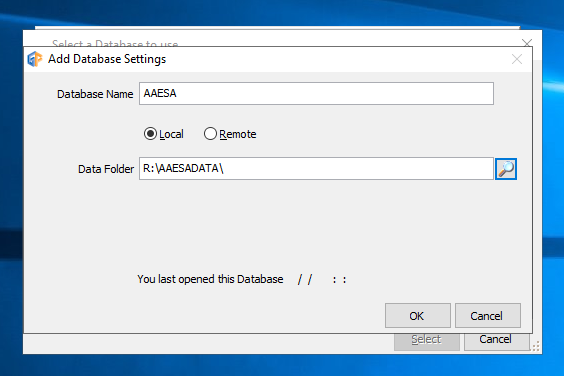The height and width of the screenshot is (376, 564).
Task: Close the Add Database Settings dialog
Action: pyautogui.click(x=517, y=59)
